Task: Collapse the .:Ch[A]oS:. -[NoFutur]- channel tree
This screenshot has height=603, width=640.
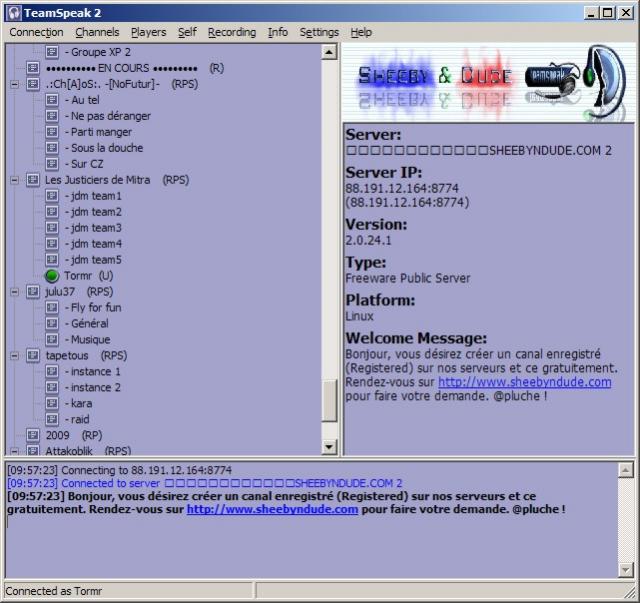Action: click(x=14, y=85)
